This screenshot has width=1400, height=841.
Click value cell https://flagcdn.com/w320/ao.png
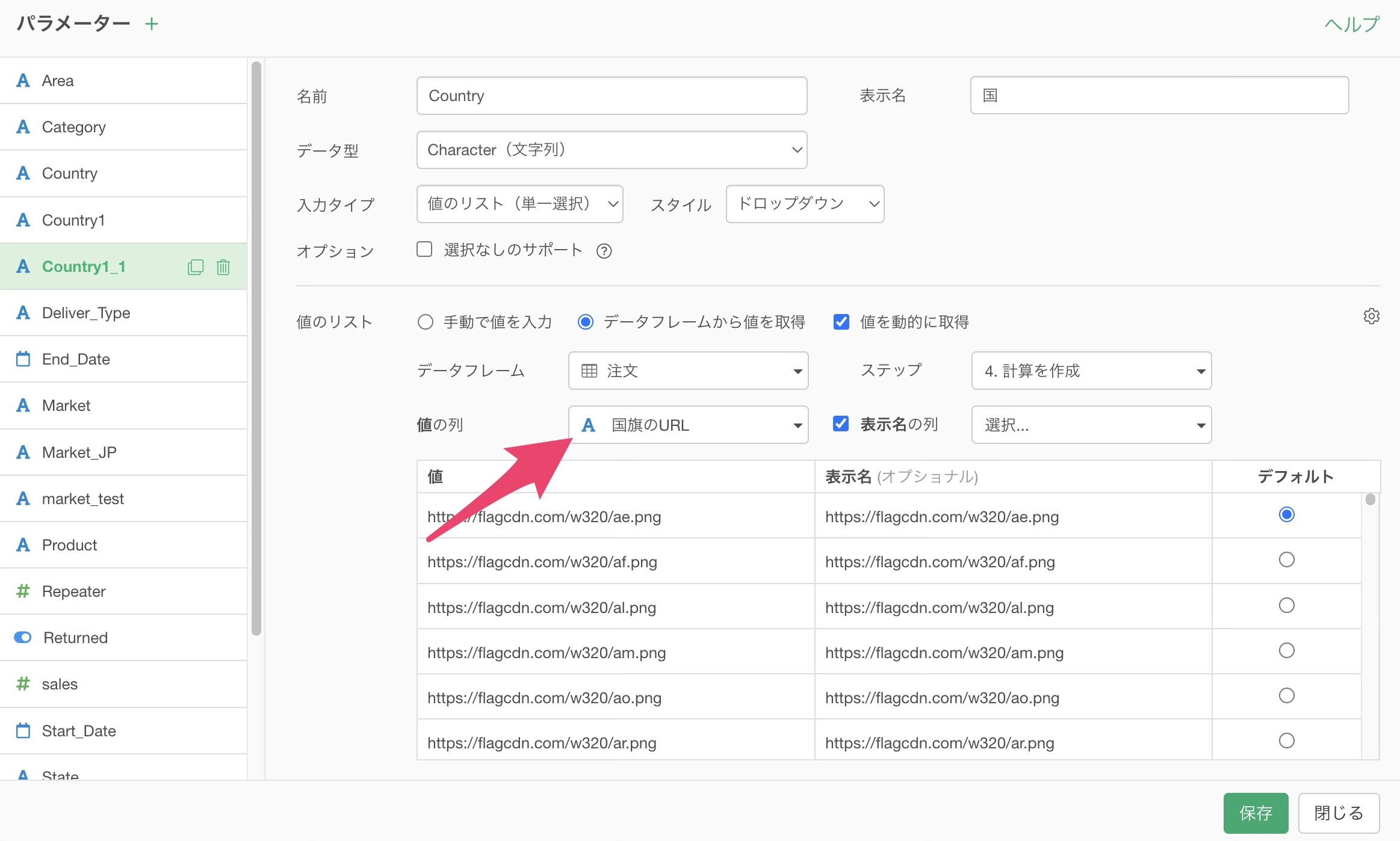click(616, 697)
